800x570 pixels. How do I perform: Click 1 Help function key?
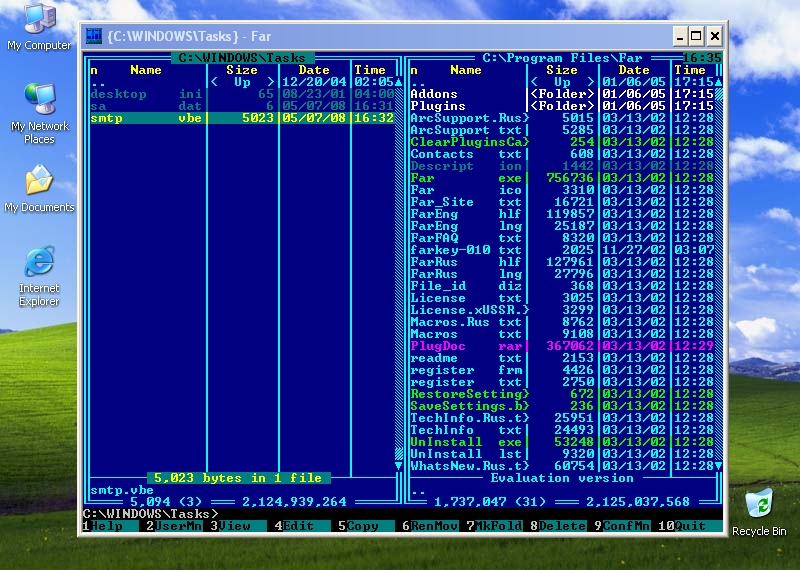tap(109, 526)
